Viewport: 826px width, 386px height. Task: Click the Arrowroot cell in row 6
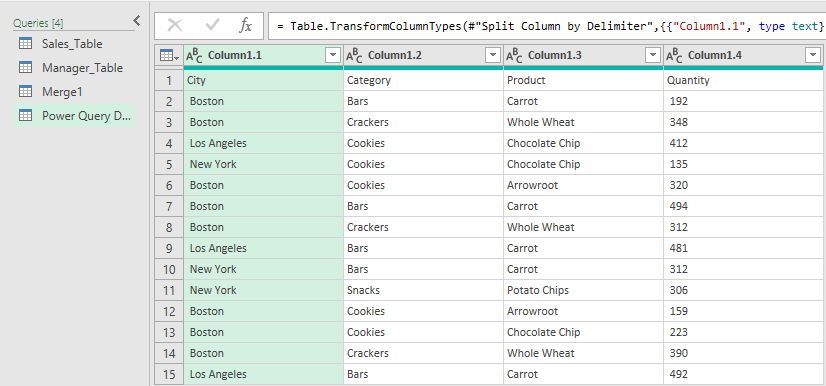(584, 185)
